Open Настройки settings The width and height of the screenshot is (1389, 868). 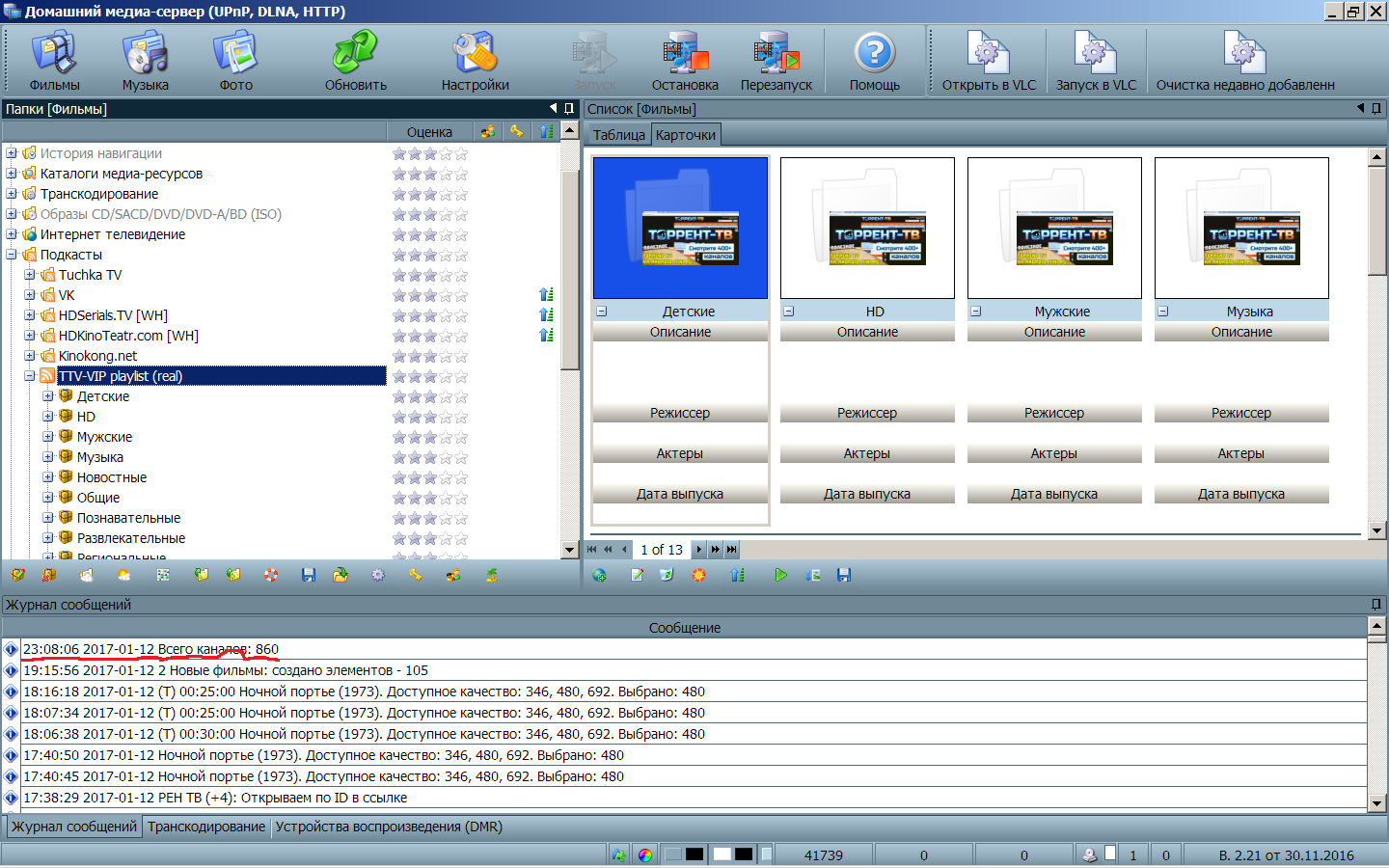point(475,62)
